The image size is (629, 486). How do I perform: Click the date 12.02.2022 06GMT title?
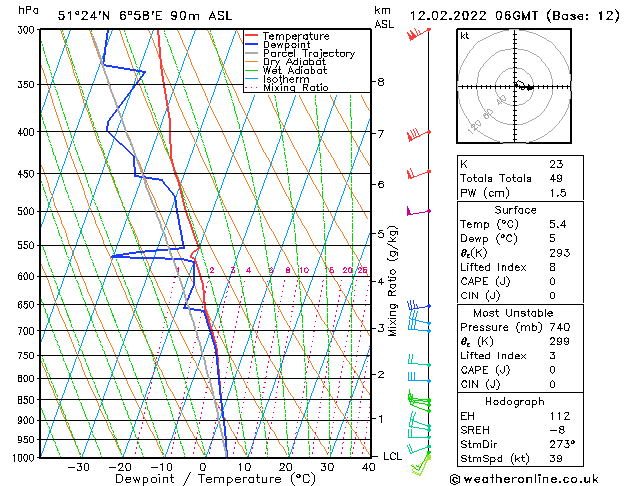pyautogui.click(x=473, y=16)
